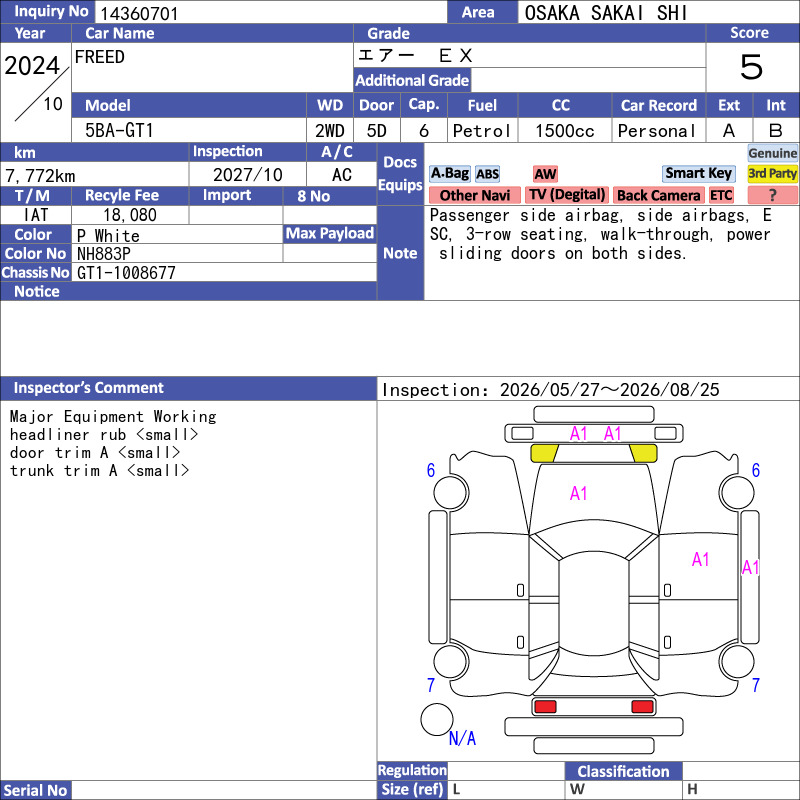800x800 pixels.
Task: Click the inspection date 2027/10
Action: 247,175
